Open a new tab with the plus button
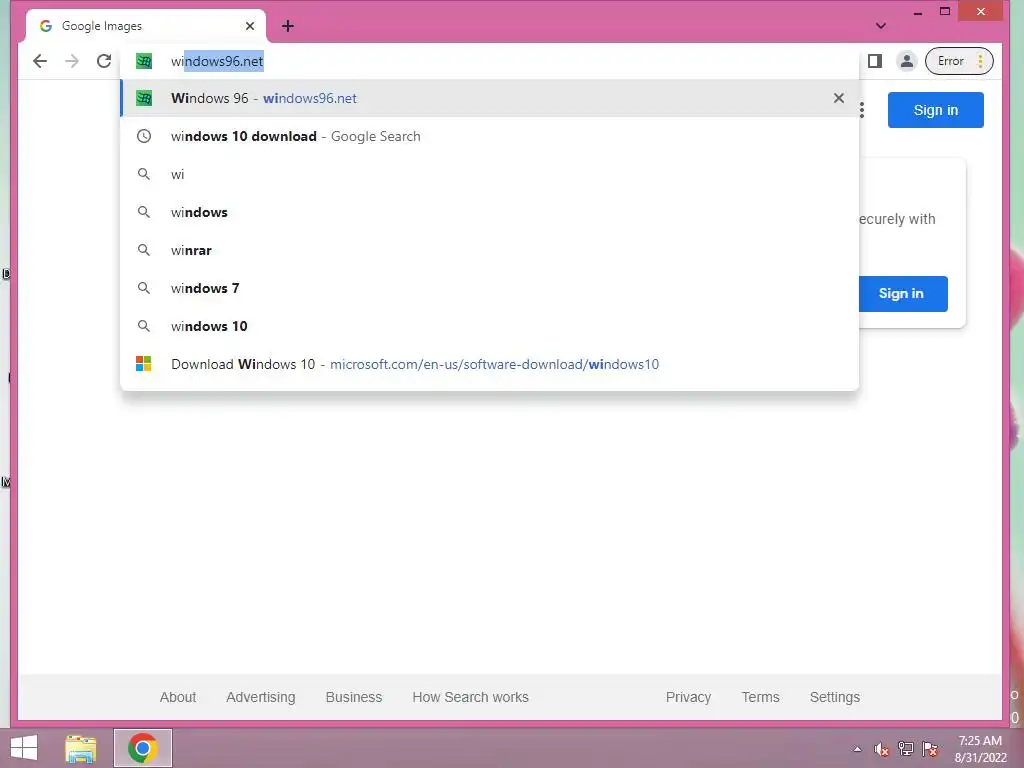 [287, 26]
